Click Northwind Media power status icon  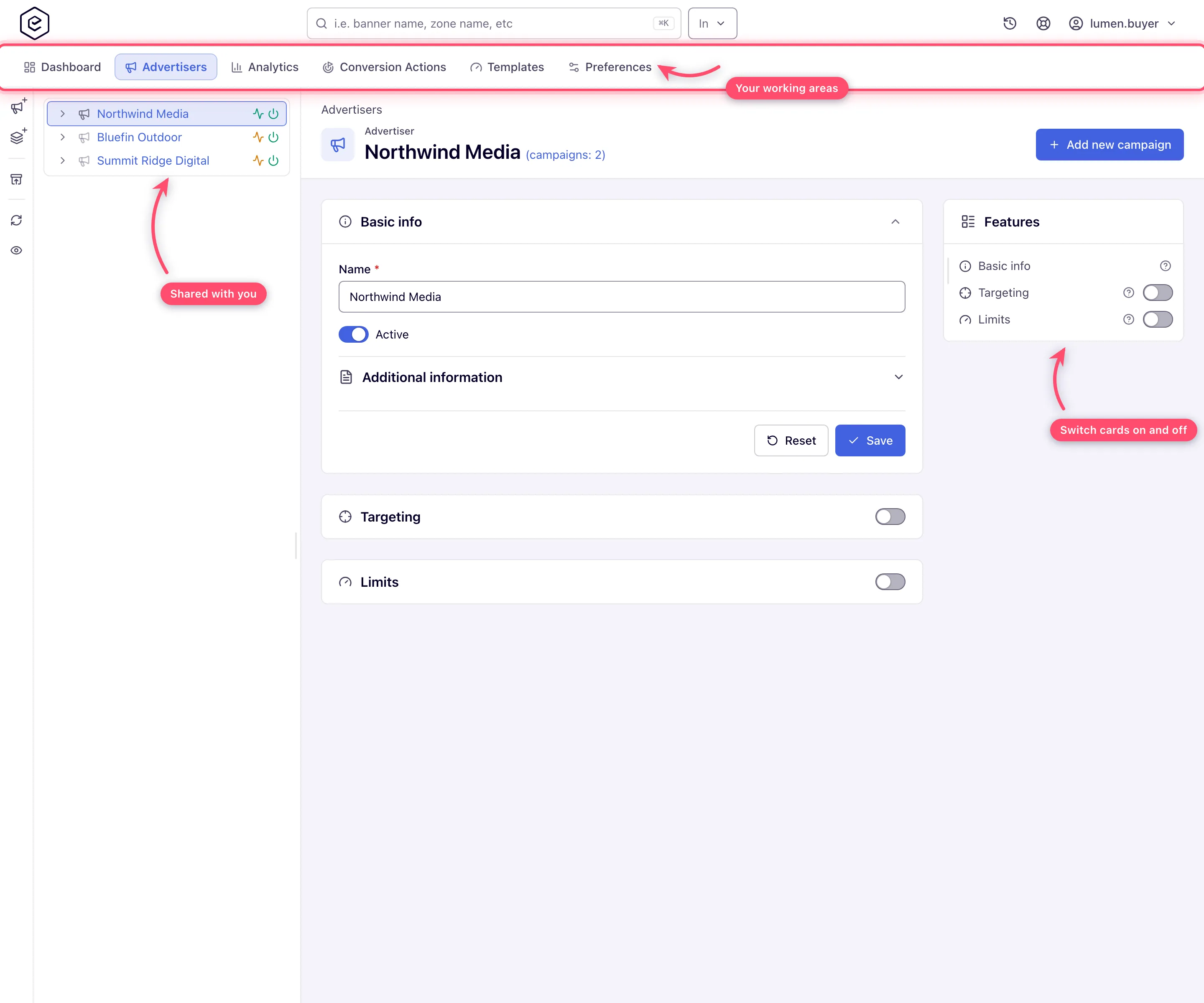click(x=273, y=114)
